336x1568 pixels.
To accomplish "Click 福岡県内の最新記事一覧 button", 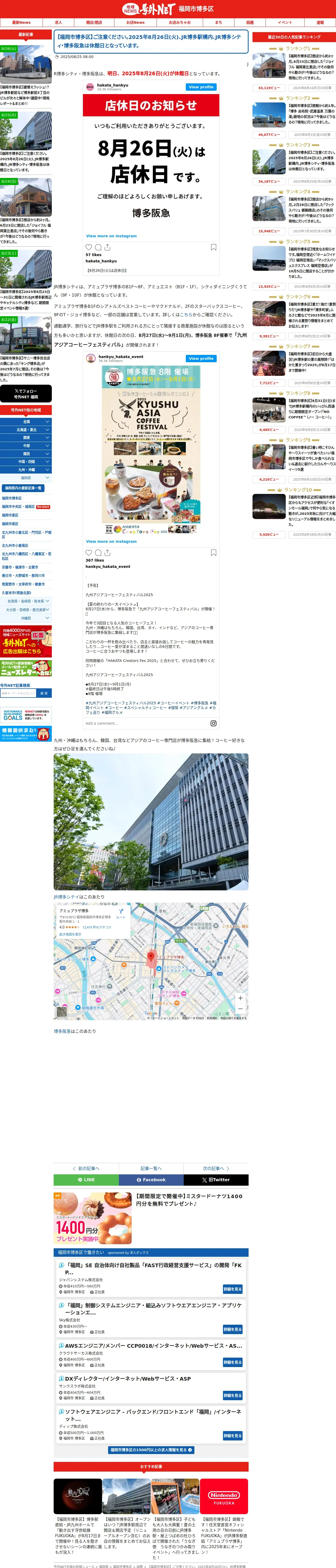I will (23, 488).
